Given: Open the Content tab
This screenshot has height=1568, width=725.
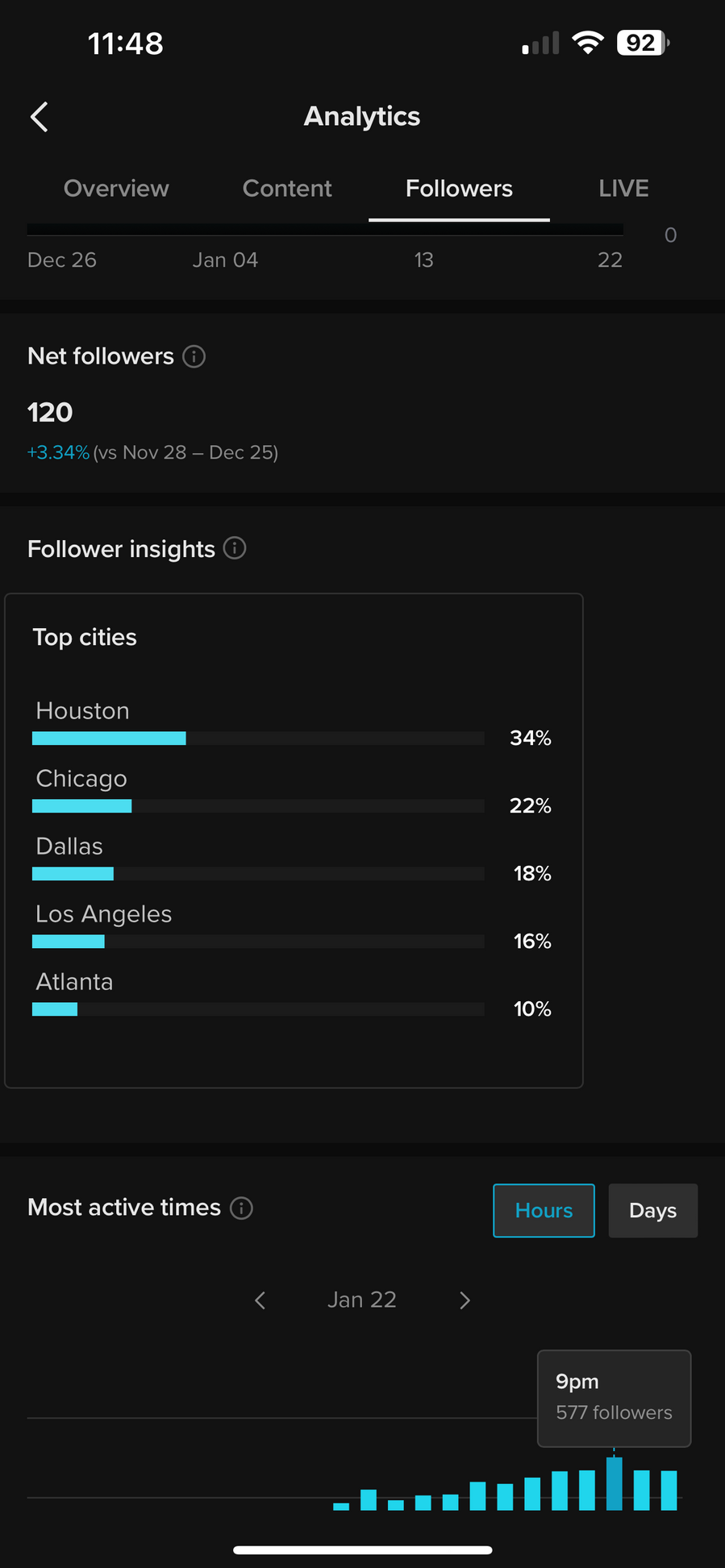Looking at the screenshot, I should click(287, 189).
